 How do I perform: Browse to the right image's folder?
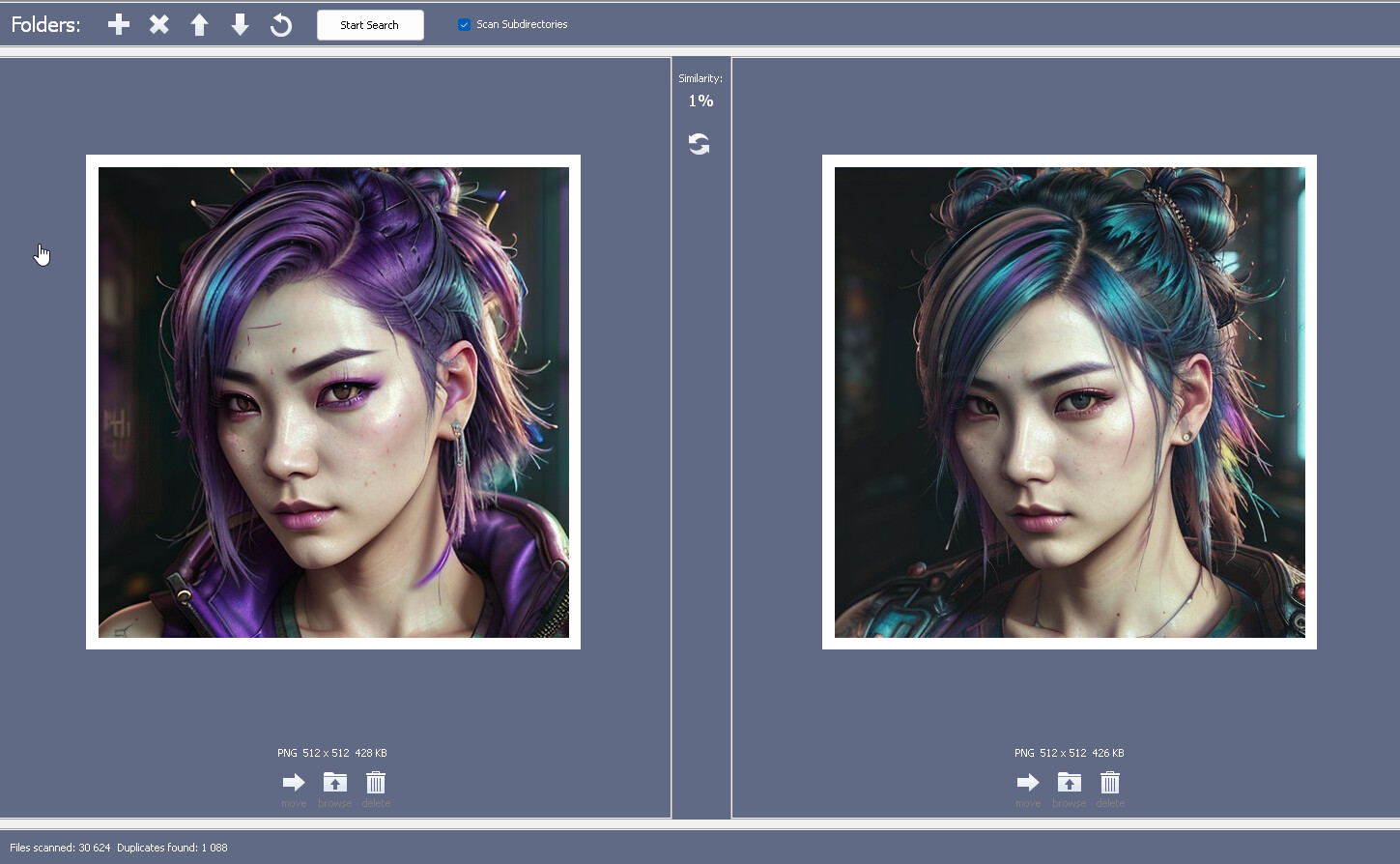pos(1069,783)
